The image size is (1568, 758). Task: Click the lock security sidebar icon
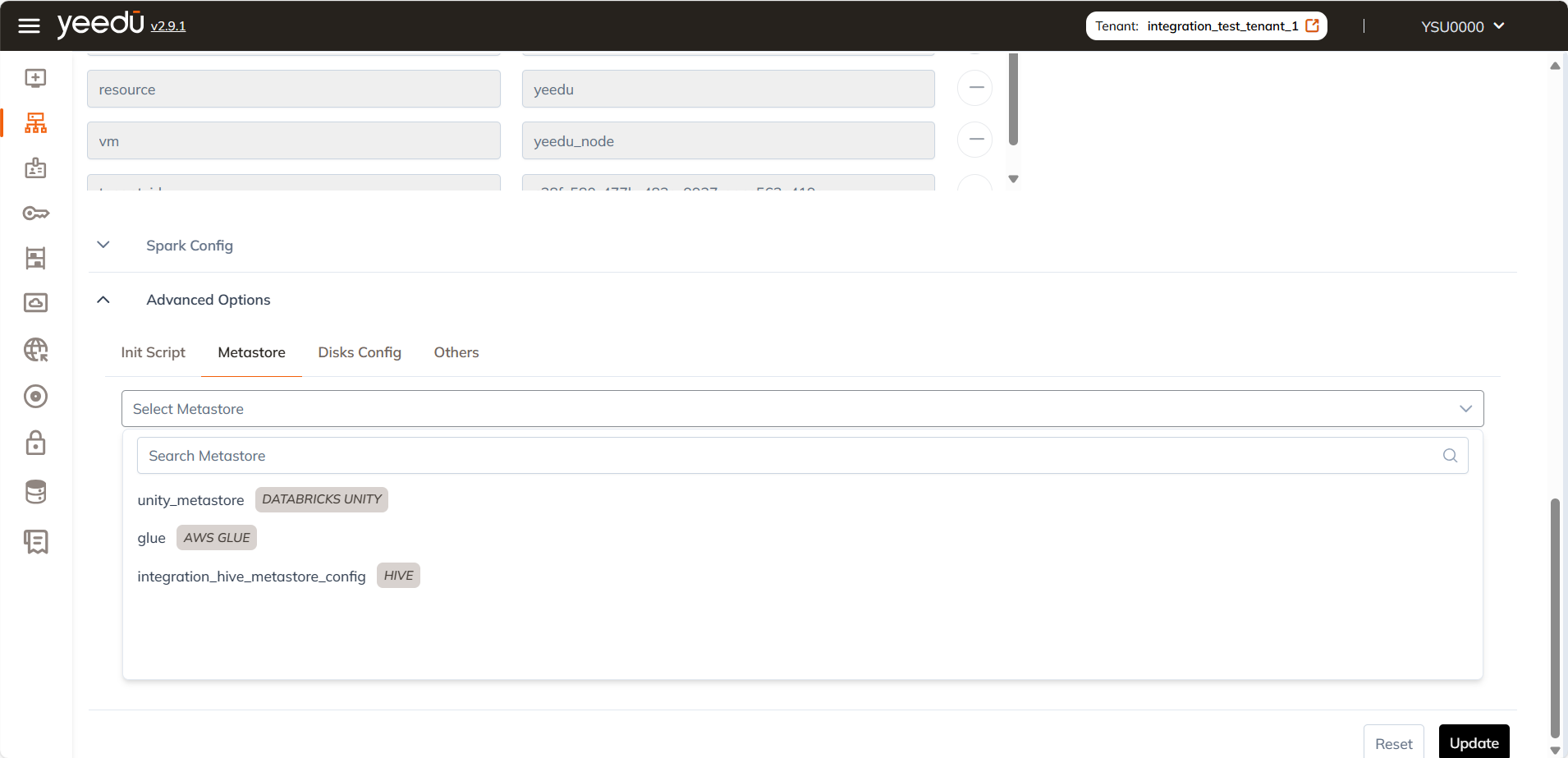point(35,443)
